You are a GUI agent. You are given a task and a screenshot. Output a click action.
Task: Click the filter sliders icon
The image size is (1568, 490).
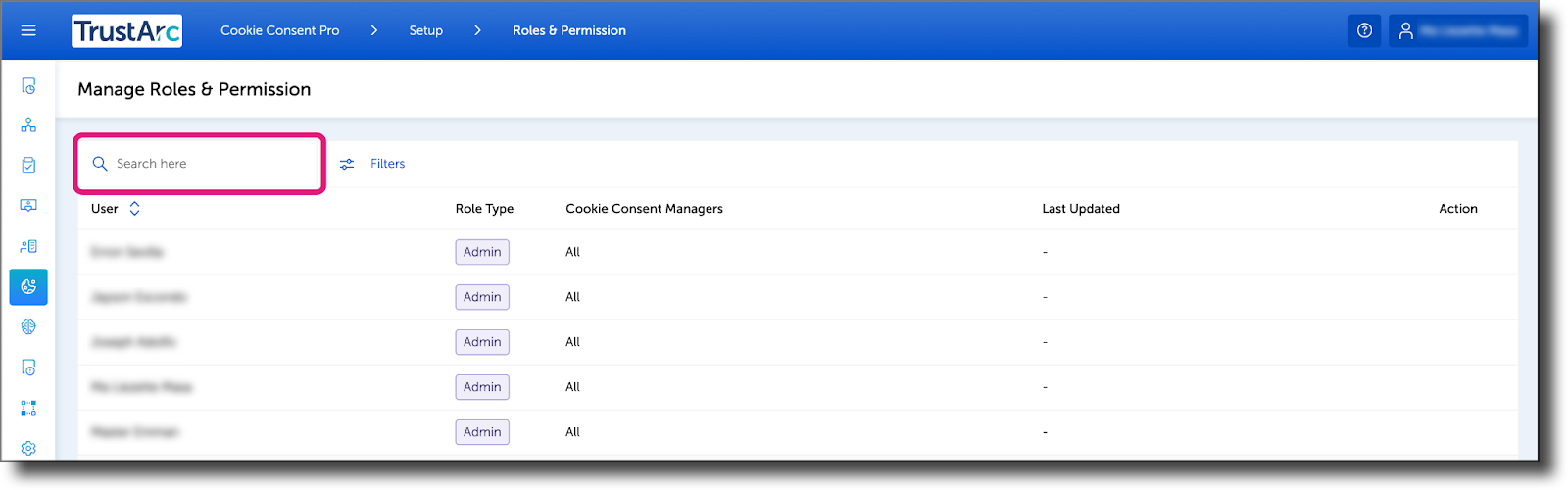point(347,164)
